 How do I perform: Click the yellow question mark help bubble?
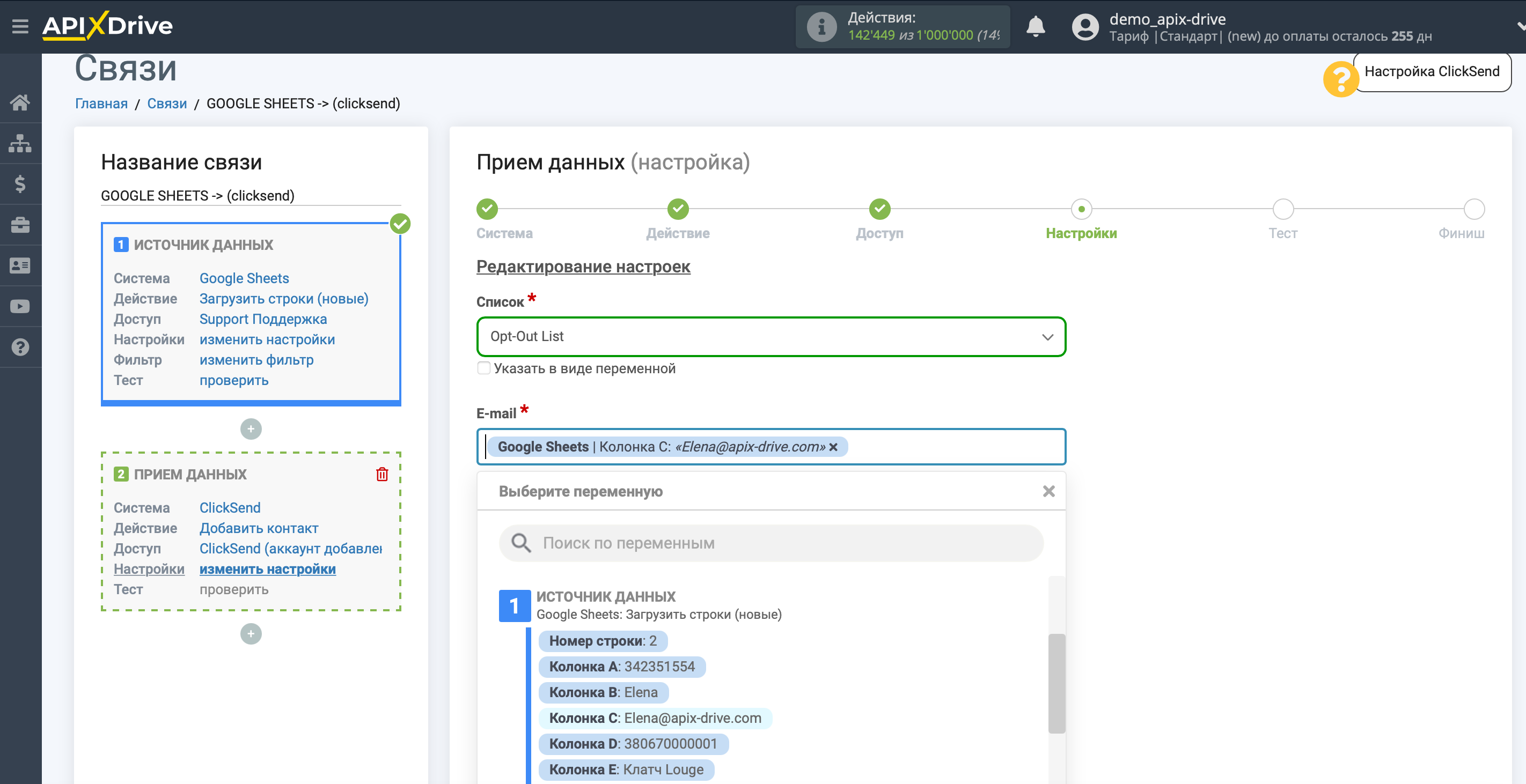pyautogui.click(x=1340, y=79)
